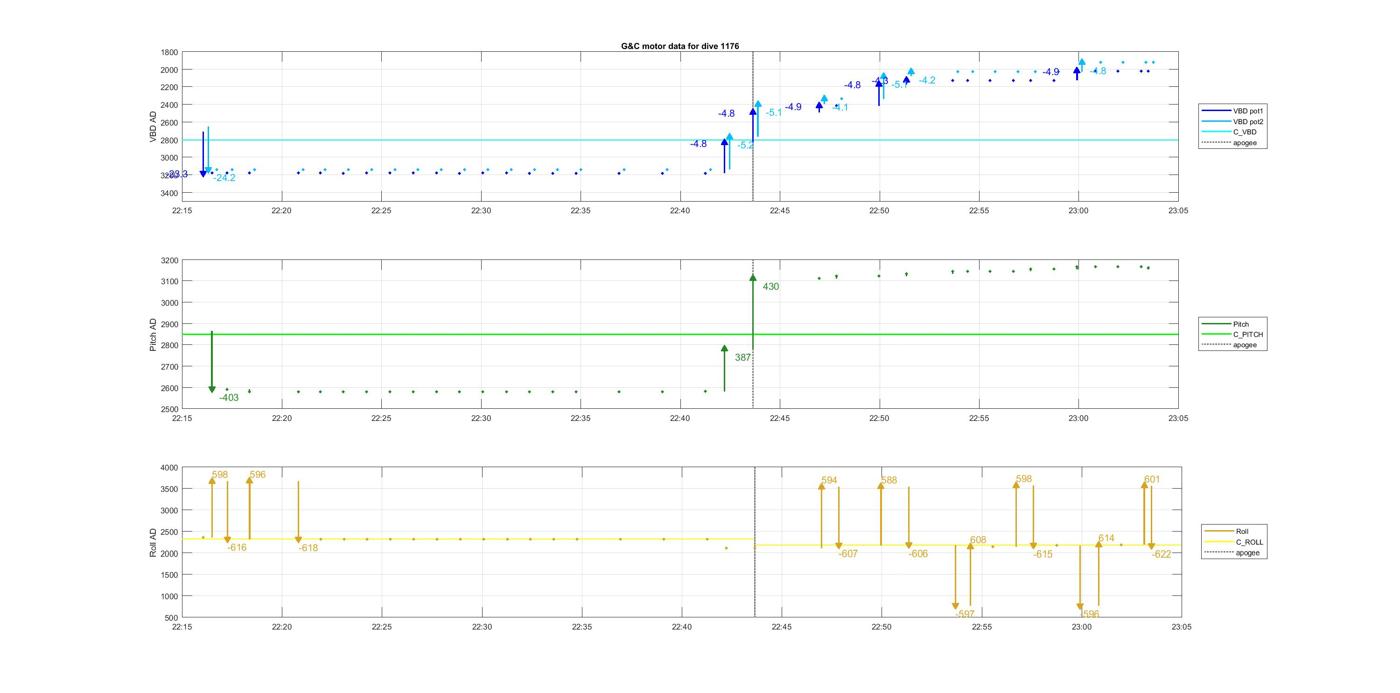Viewport: 1400px width, 693px height.
Task: Click the 2500 tick on the Pitch axis
Action: tap(170, 409)
